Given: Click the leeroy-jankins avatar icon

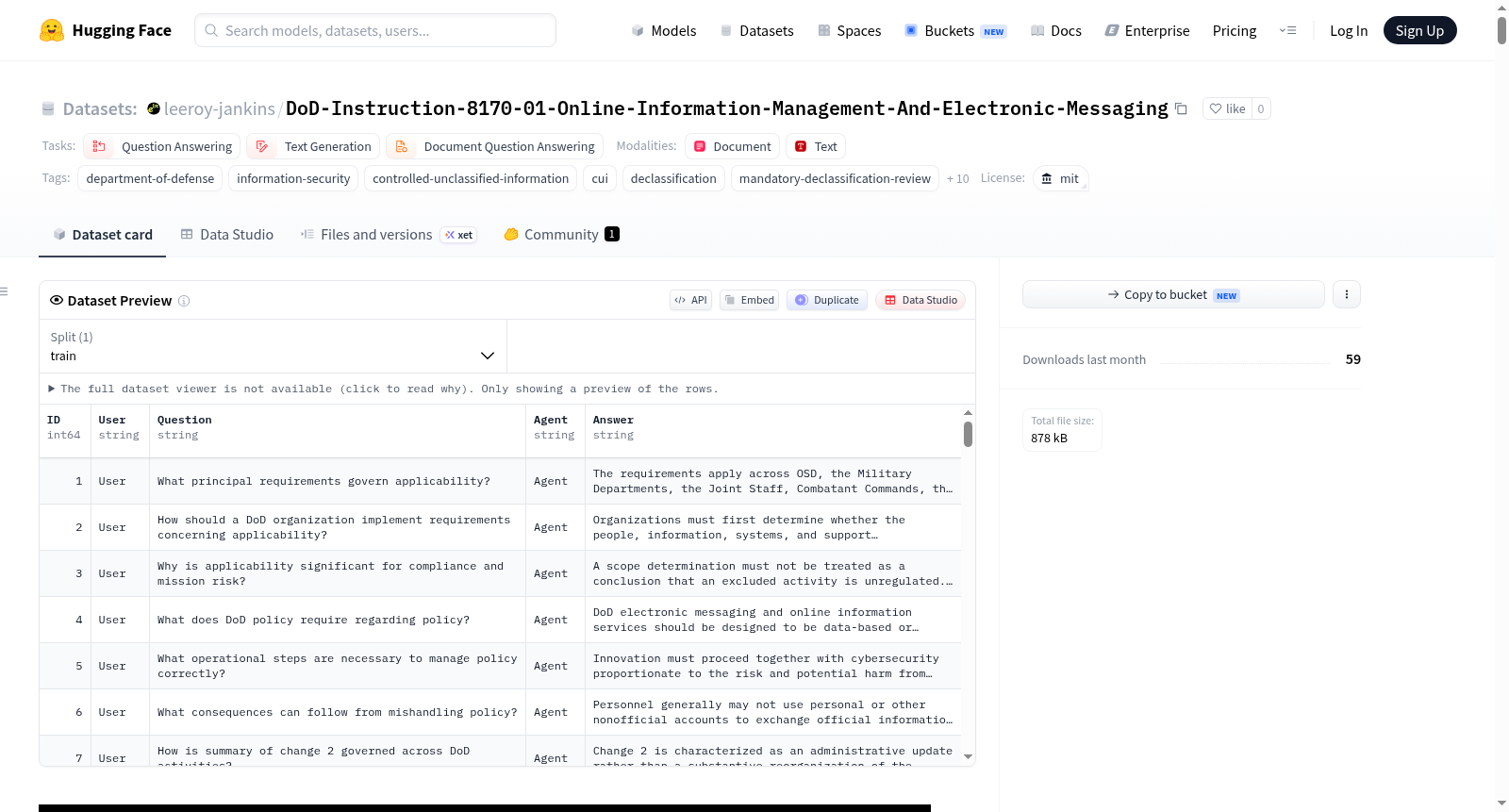Looking at the screenshot, I should tap(154, 108).
